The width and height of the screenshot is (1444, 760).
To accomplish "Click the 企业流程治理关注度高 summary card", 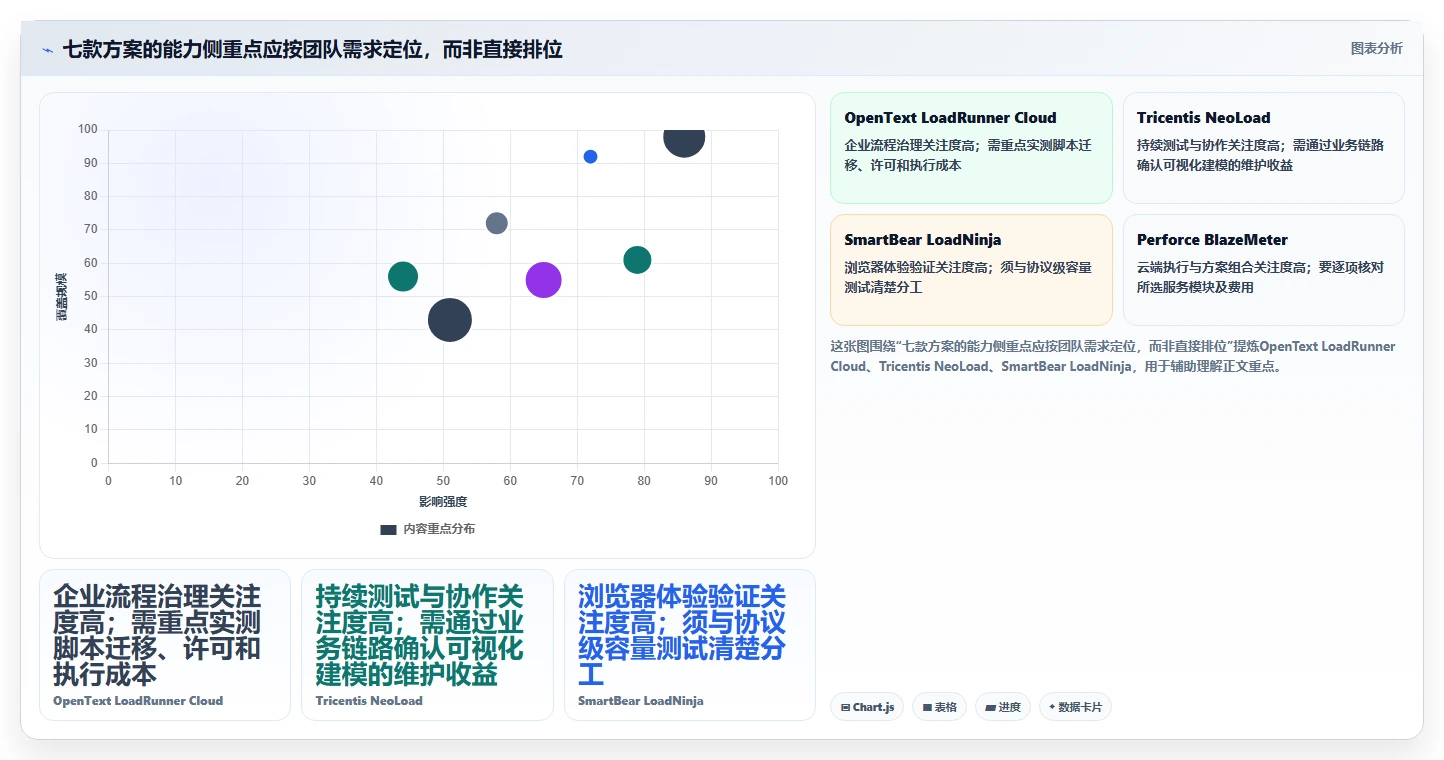I will (165, 645).
